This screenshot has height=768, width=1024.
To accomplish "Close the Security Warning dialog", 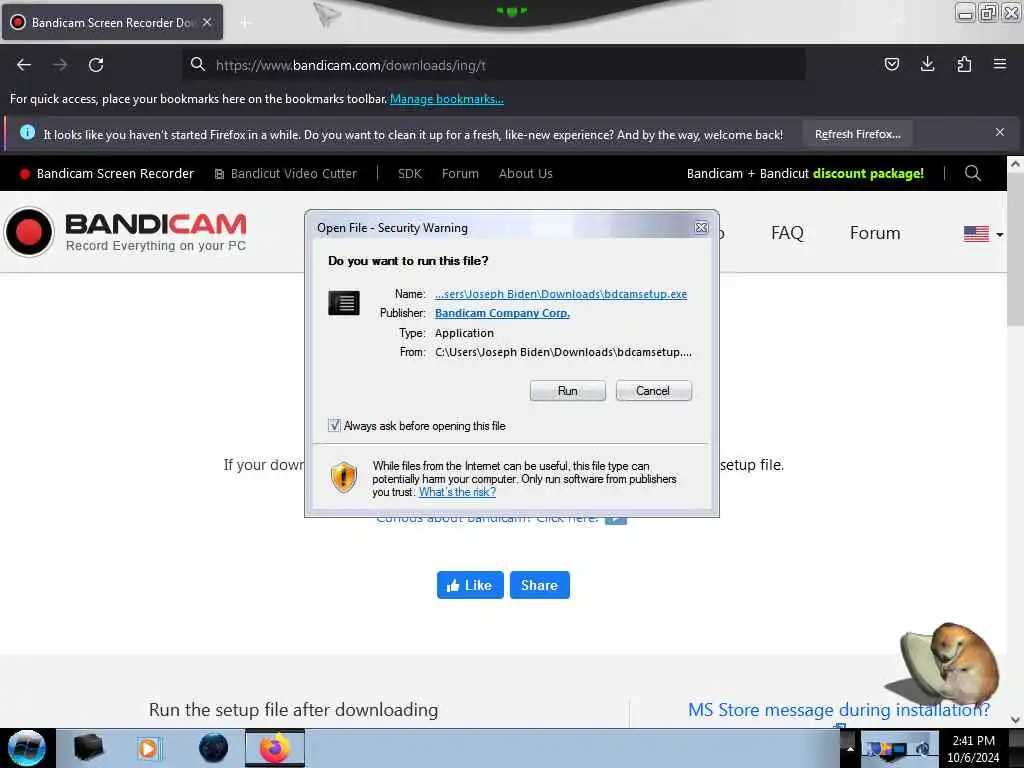I will 701,227.
